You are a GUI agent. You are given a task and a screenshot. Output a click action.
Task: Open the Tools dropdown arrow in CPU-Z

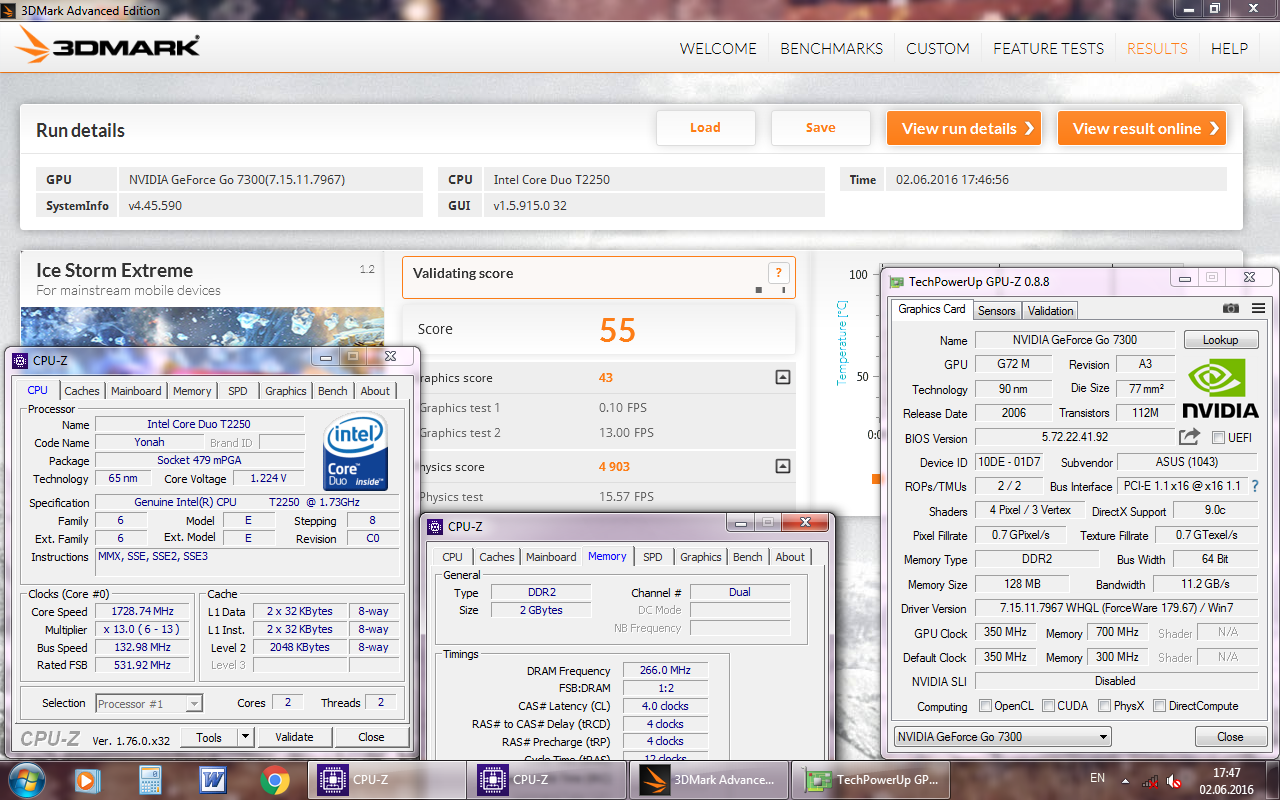[245, 737]
